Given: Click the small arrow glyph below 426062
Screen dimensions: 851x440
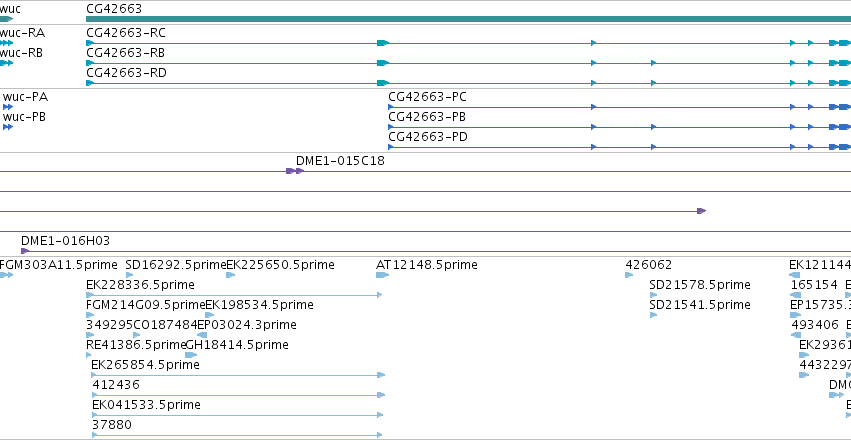Looking at the screenshot, I should [x=629, y=275].
